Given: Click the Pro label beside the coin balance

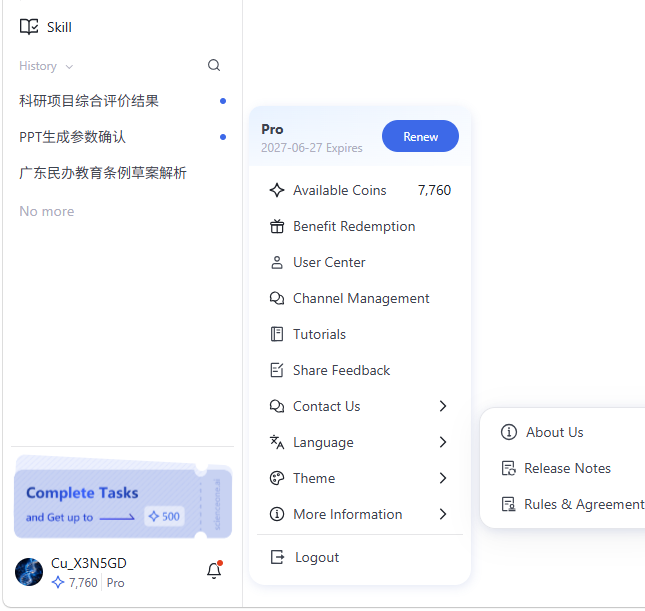Looking at the screenshot, I should pos(116,583).
